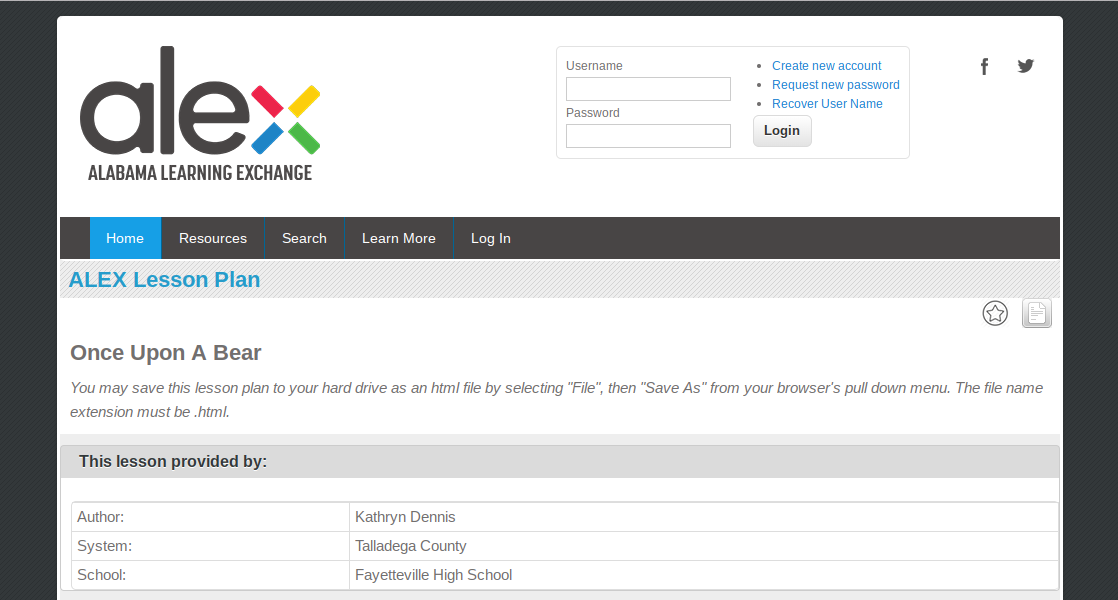Click the ALEX Lesson Plan heading
The width and height of the screenshot is (1118, 600).
point(164,280)
